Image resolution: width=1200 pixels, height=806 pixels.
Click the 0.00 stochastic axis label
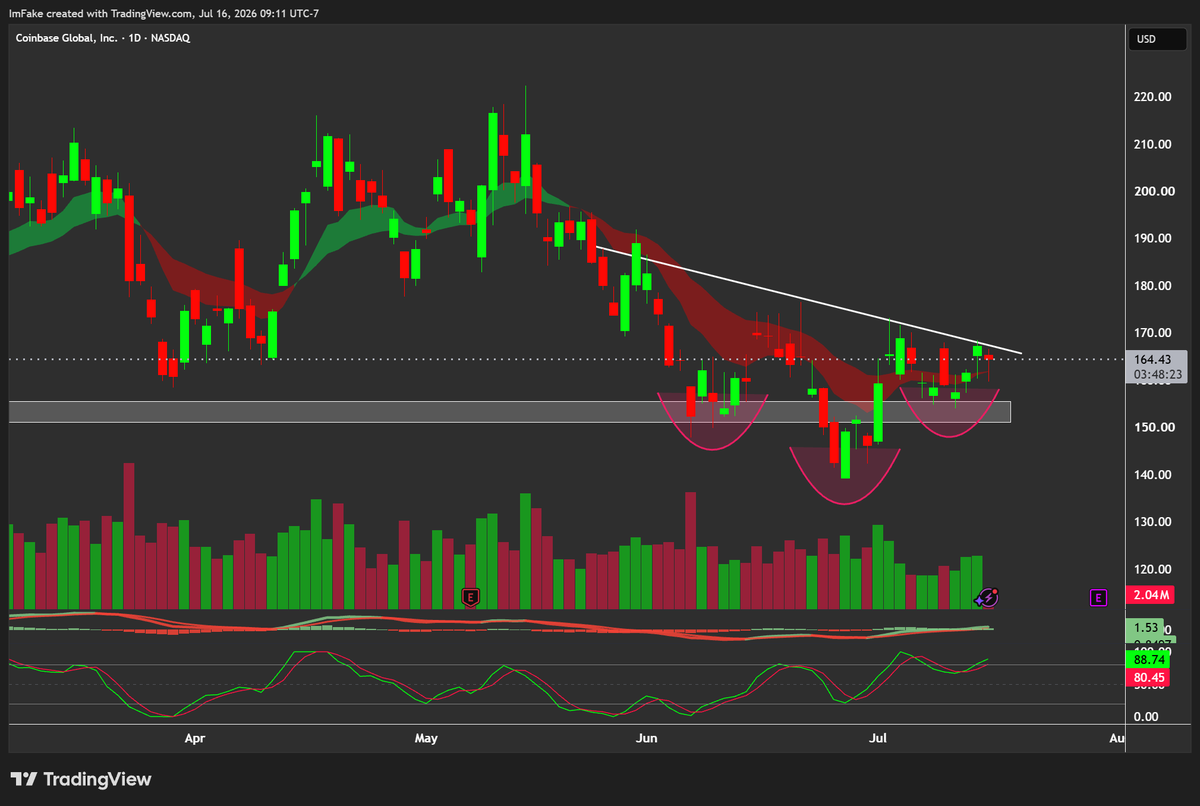point(1146,717)
